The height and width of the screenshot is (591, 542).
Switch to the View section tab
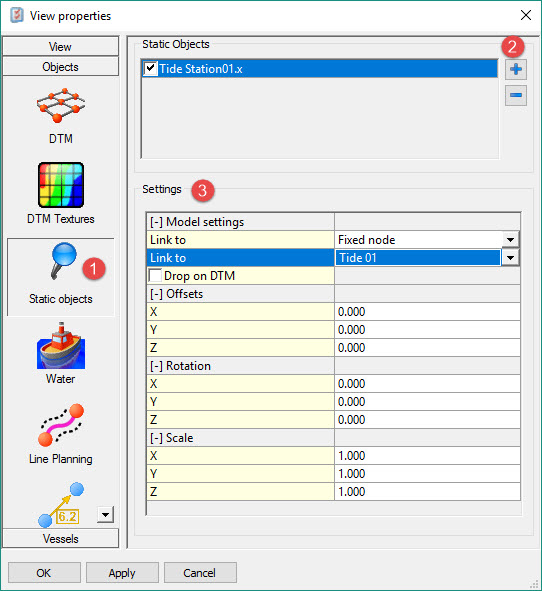61,46
